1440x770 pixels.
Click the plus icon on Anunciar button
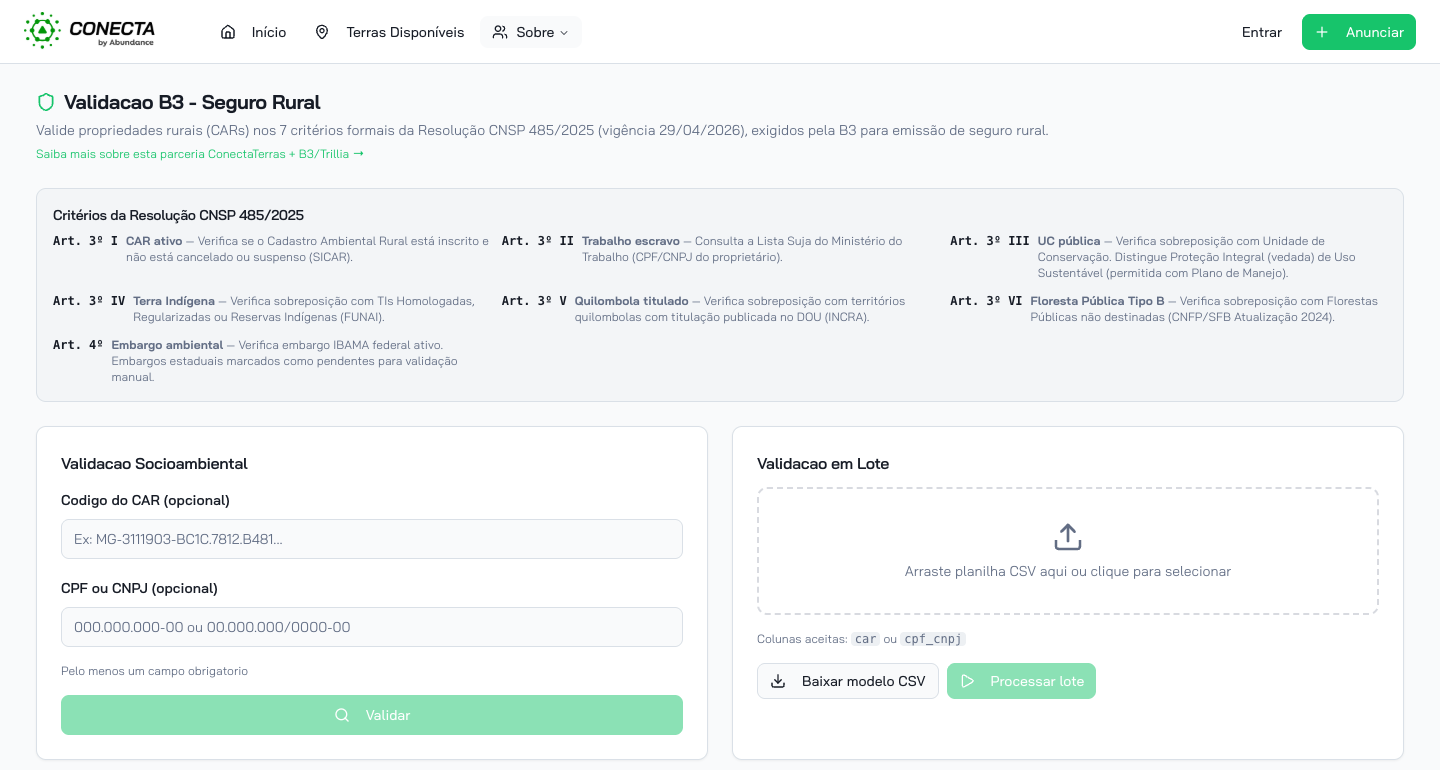[1322, 32]
